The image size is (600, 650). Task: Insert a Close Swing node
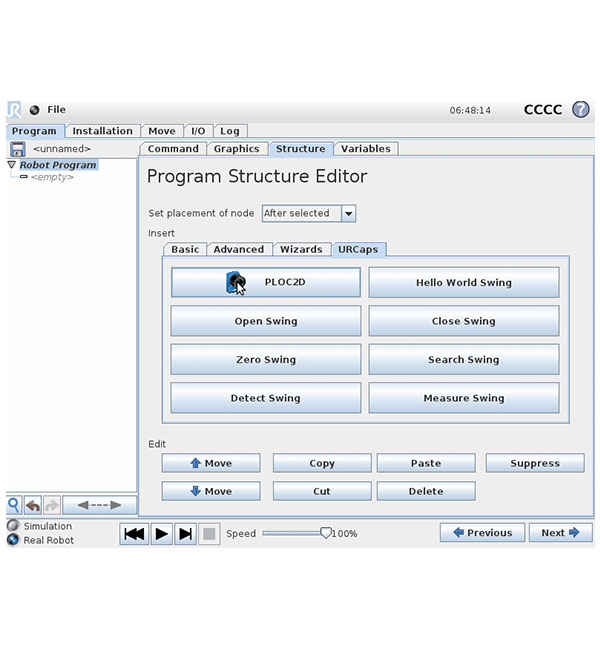tap(464, 321)
